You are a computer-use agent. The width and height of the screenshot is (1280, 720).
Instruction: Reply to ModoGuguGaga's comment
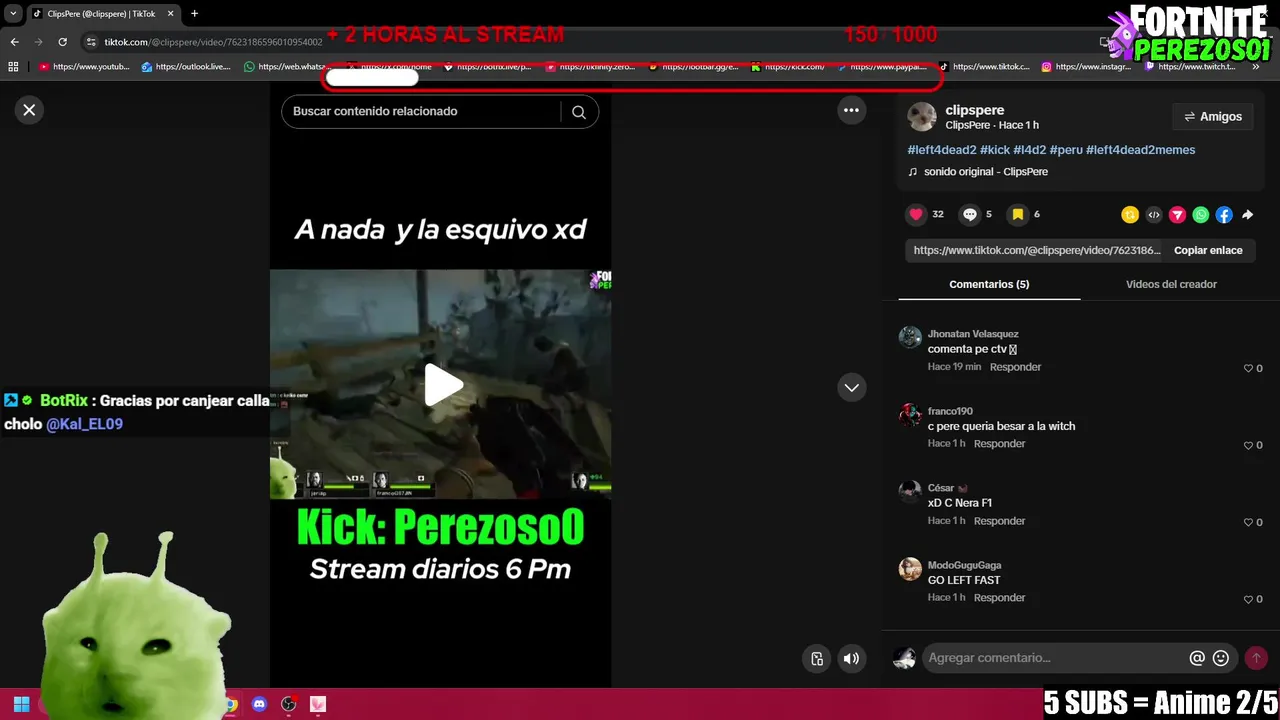click(999, 598)
